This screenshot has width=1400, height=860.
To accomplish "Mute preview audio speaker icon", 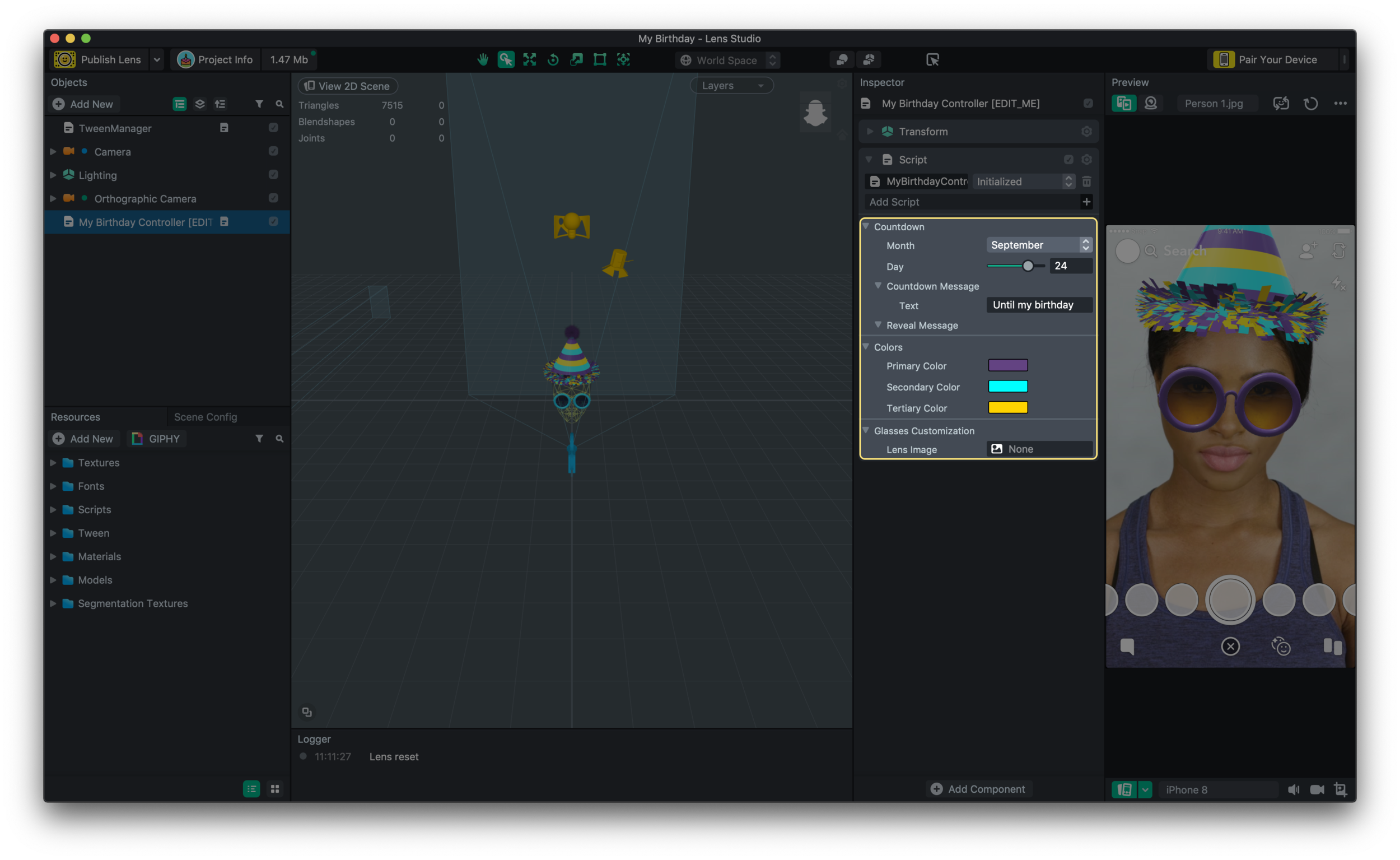I will (1294, 789).
